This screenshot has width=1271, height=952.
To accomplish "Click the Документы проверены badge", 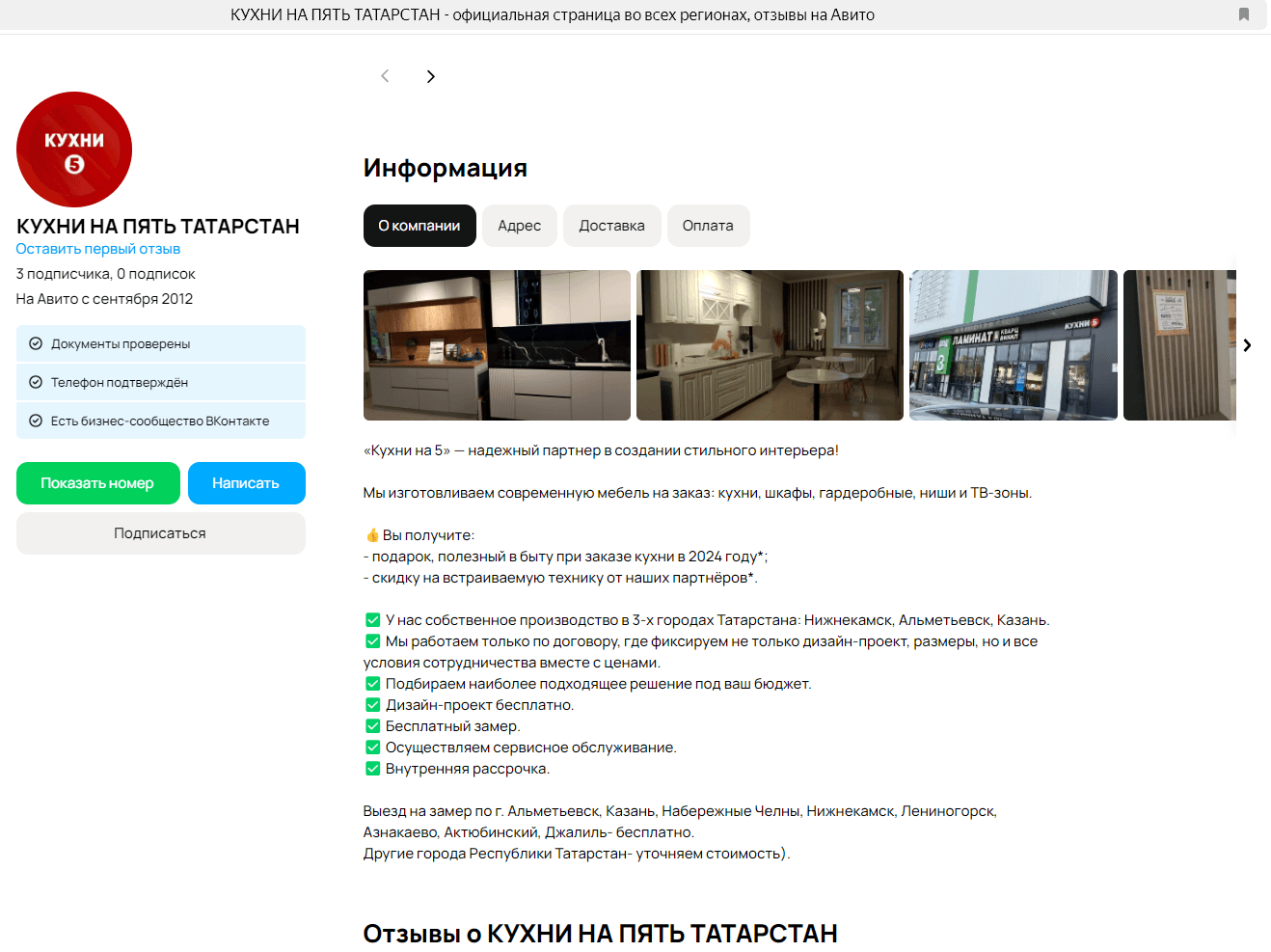I will coord(161,343).
